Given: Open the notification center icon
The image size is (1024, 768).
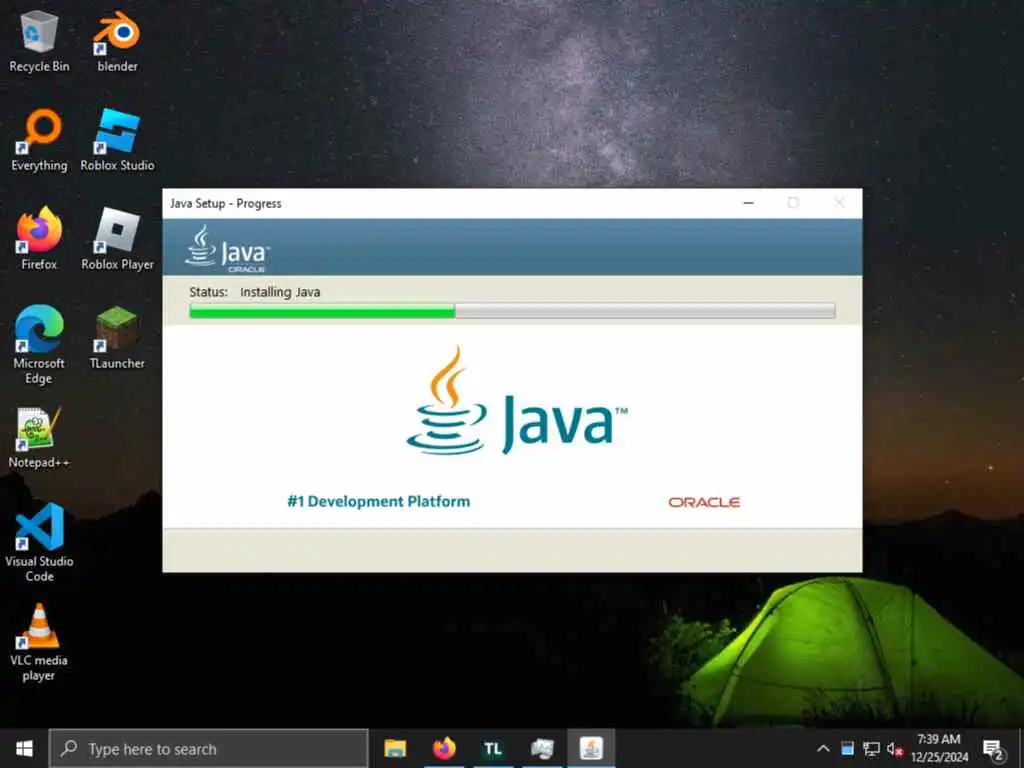Looking at the screenshot, I should pos(993,750).
